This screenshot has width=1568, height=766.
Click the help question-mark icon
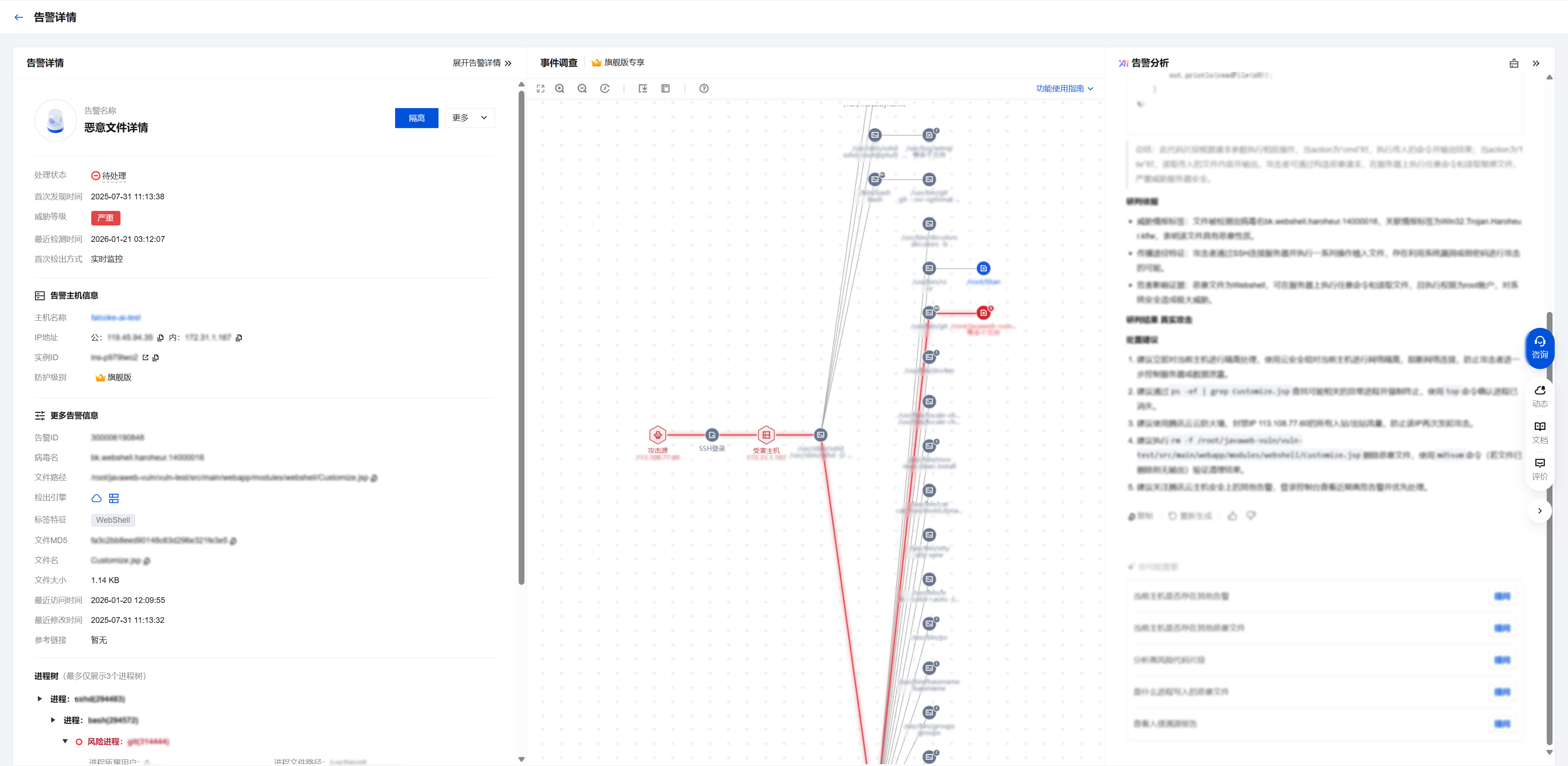coord(704,89)
